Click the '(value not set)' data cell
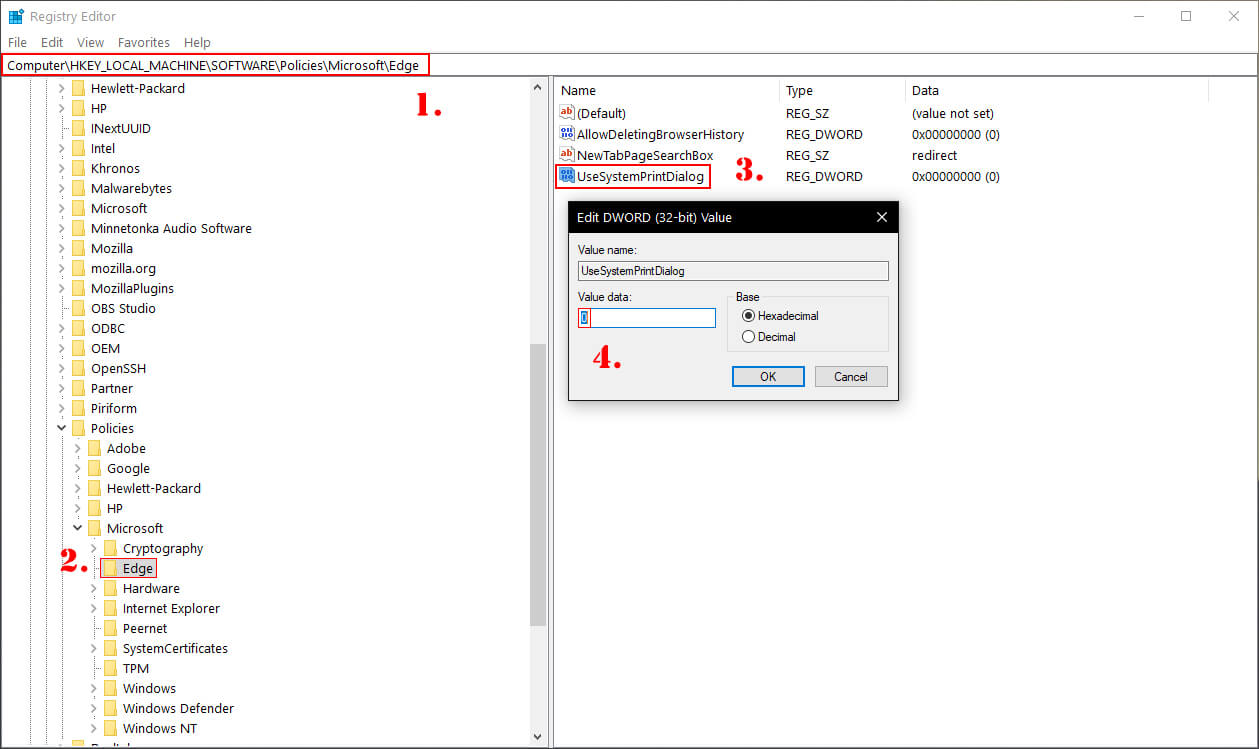This screenshot has height=749, width=1259. click(952, 113)
